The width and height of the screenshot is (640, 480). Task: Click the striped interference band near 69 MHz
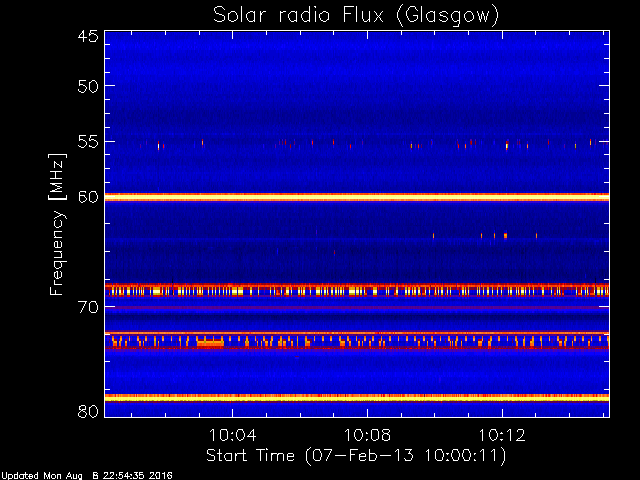pos(357,290)
